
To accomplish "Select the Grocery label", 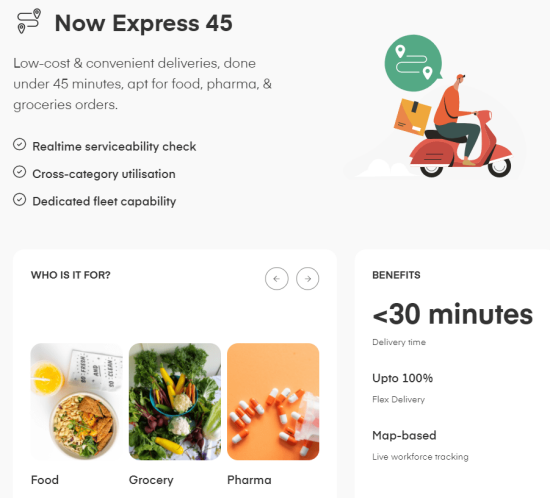I will pos(151,480).
